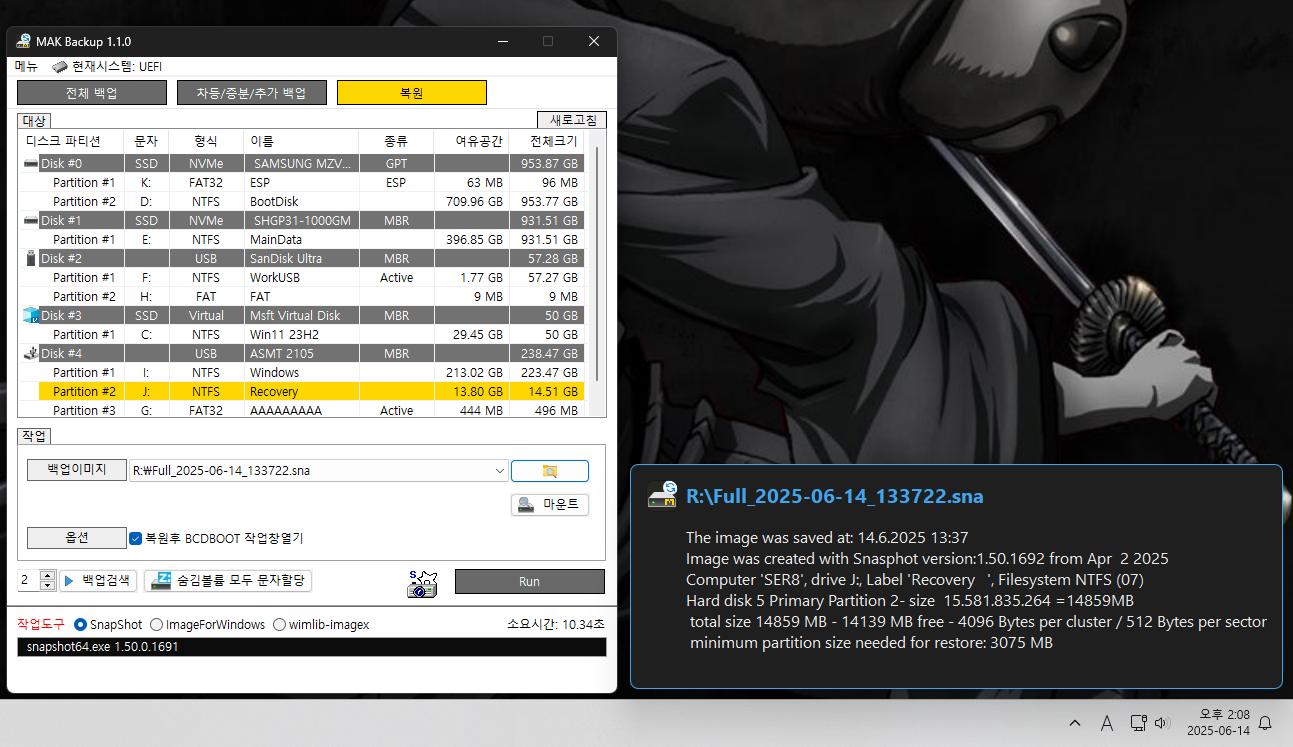Image resolution: width=1293 pixels, height=747 pixels.
Task: Decrease the number stepper value
Action: point(47,586)
